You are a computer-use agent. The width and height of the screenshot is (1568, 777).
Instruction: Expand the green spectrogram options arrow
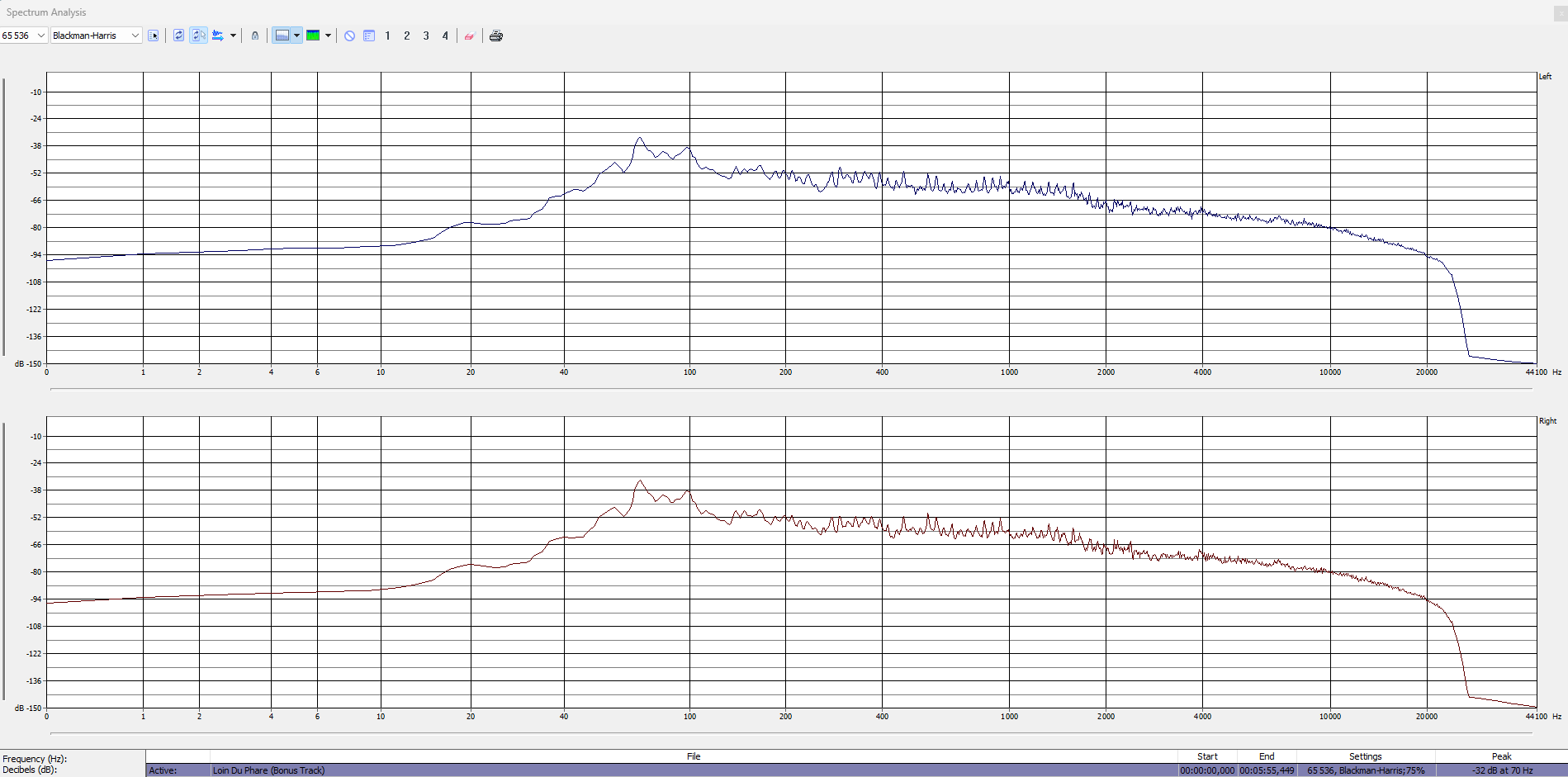click(x=328, y=36)
